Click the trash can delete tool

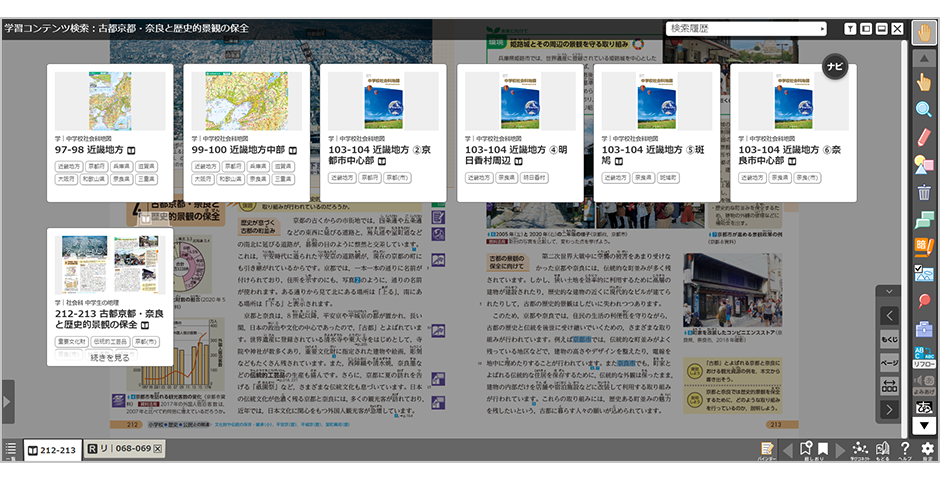(x=924, y=192)
